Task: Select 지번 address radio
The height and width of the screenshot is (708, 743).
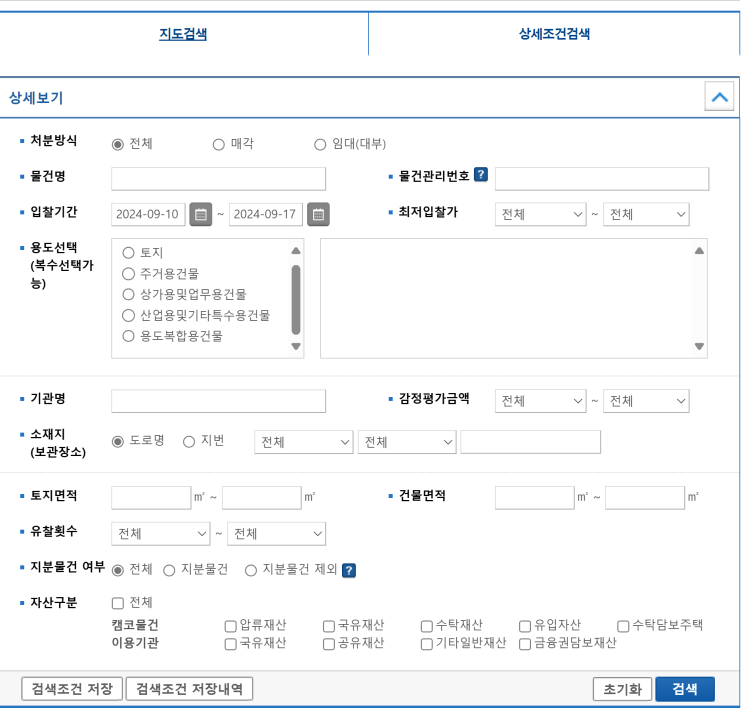Action: point(189,442)
